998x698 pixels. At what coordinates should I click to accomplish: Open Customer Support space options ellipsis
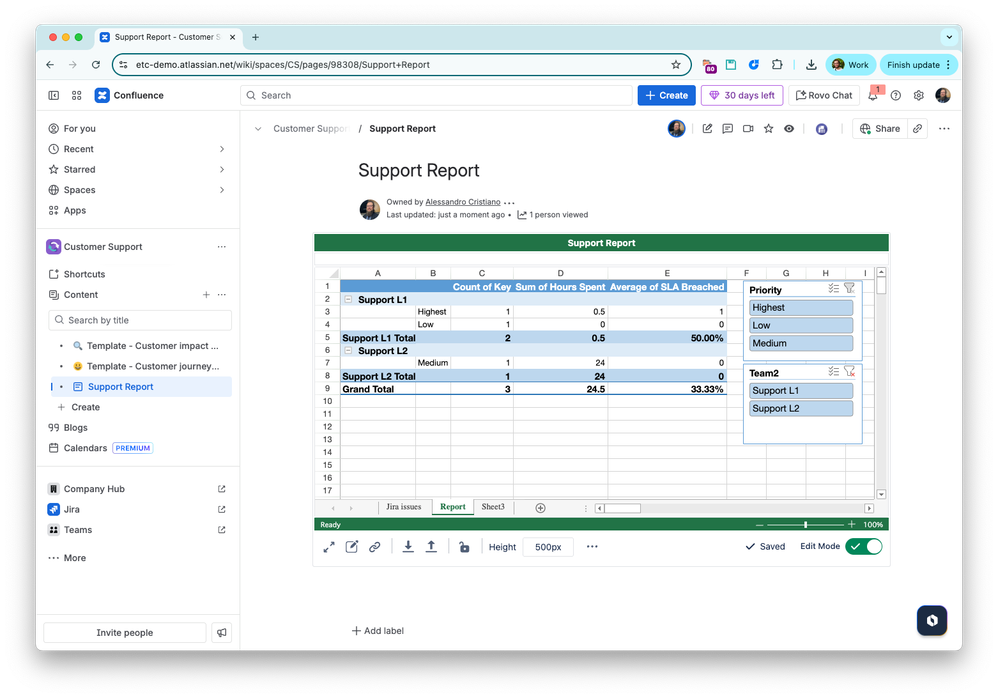[221, 247]
